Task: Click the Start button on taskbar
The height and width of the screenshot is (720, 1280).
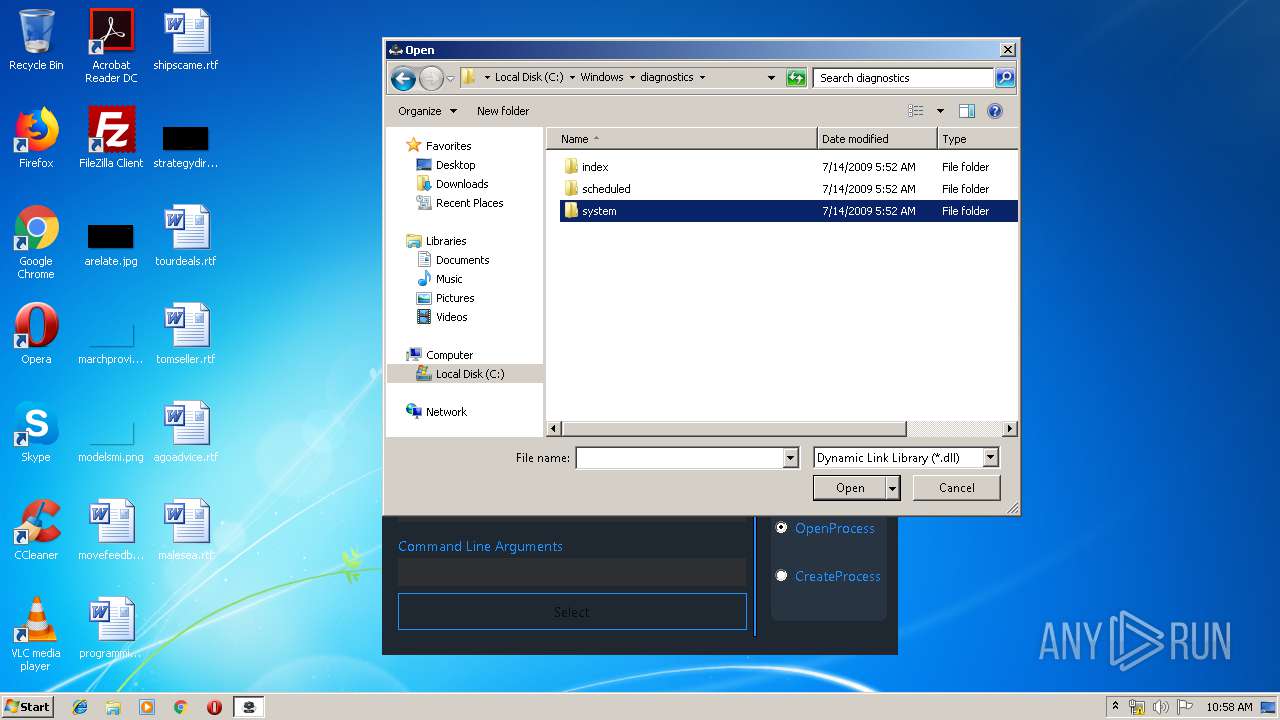Action: point(27,706)
